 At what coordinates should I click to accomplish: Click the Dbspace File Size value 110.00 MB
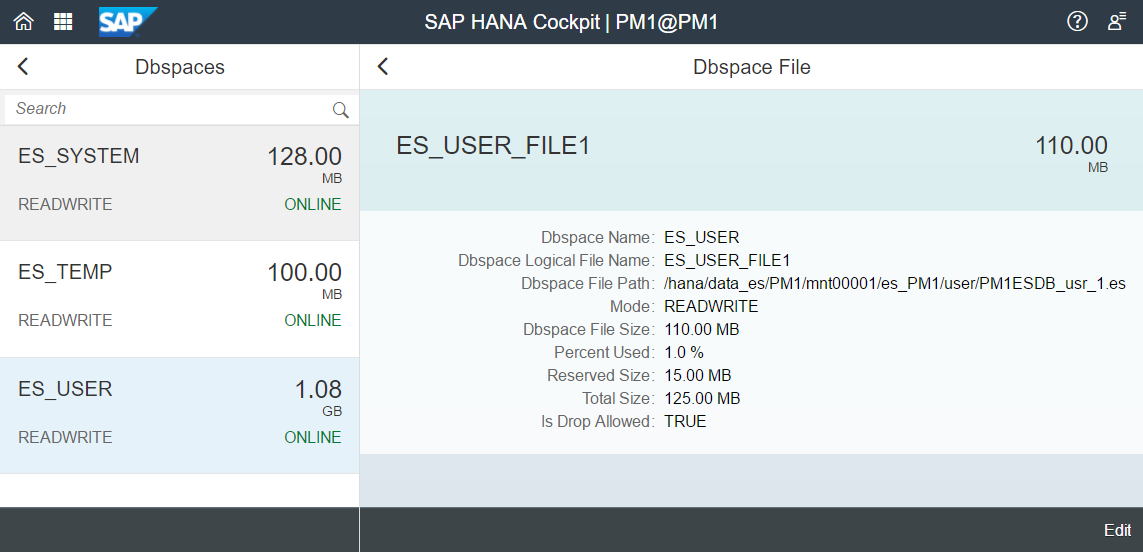pyautogui.click(x=701, y=330)
